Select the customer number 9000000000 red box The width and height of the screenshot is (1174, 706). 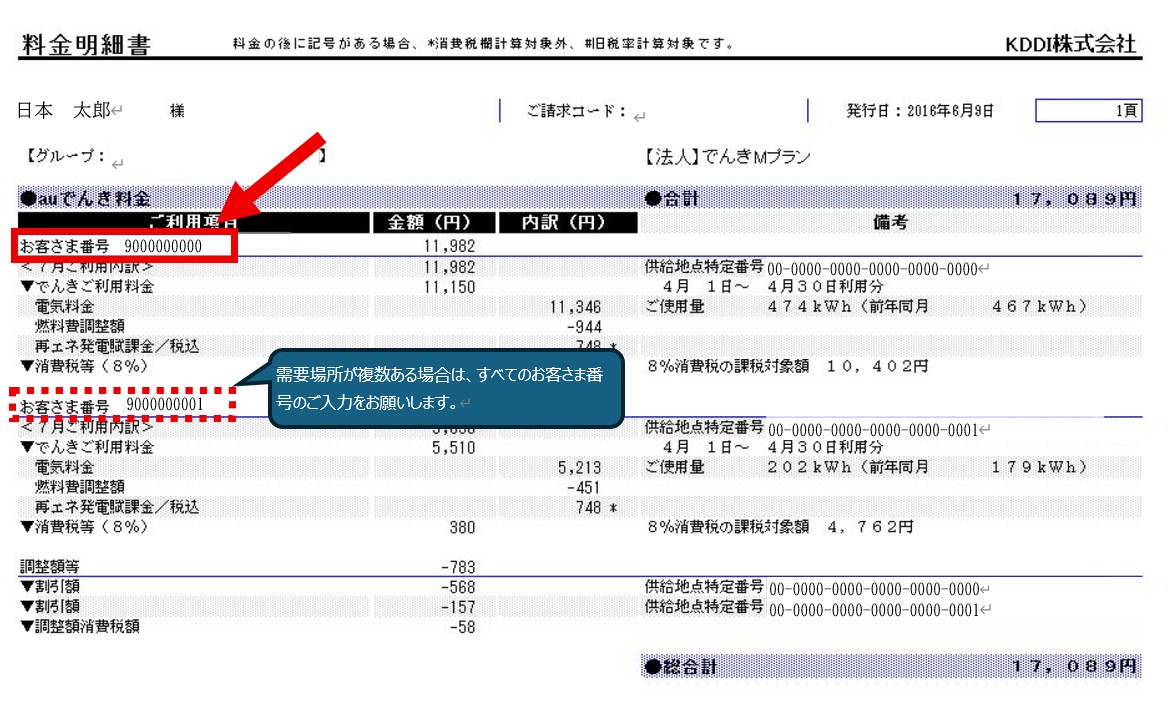tap(125, 245)
